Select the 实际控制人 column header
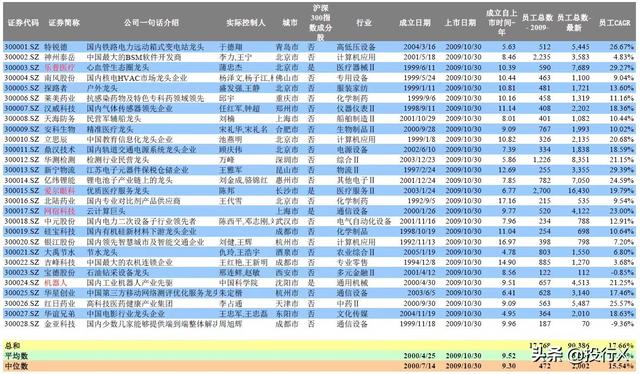 pyautogui.click(x=246, y=23)
